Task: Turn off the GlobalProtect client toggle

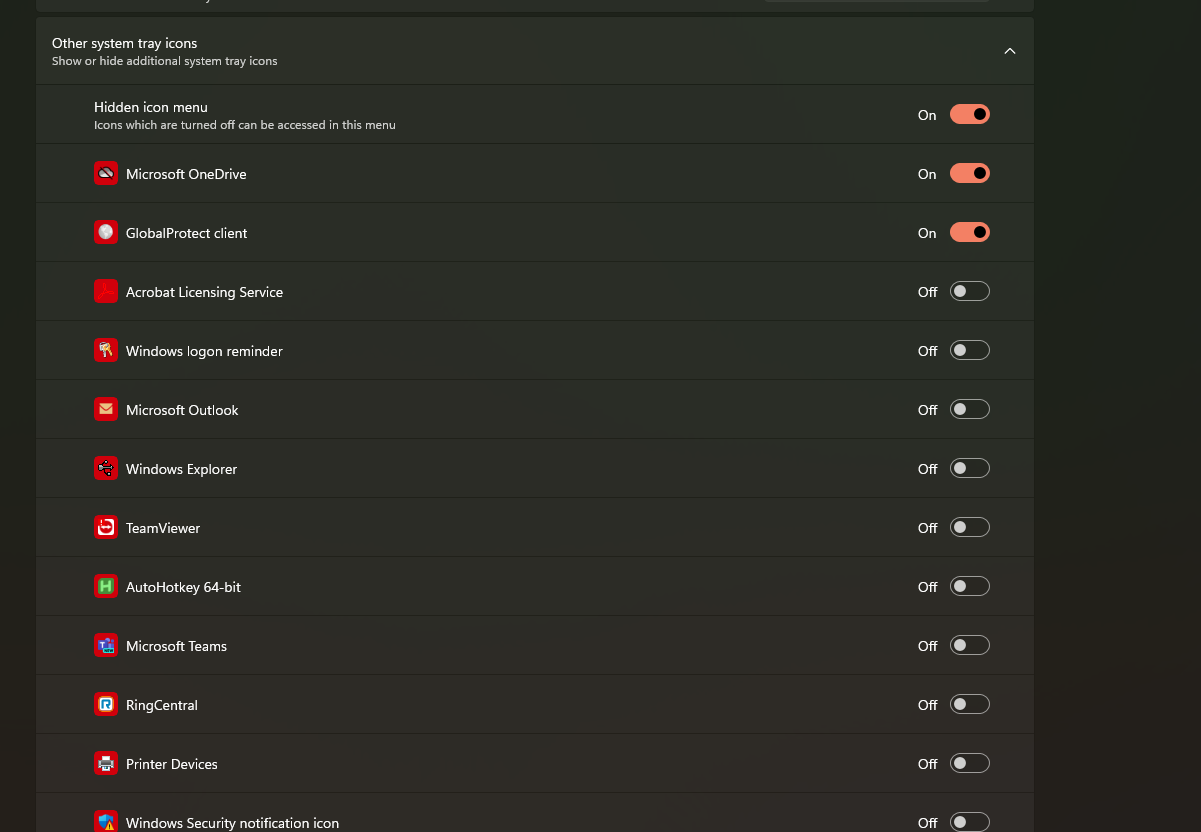Action: coord(969,233)
